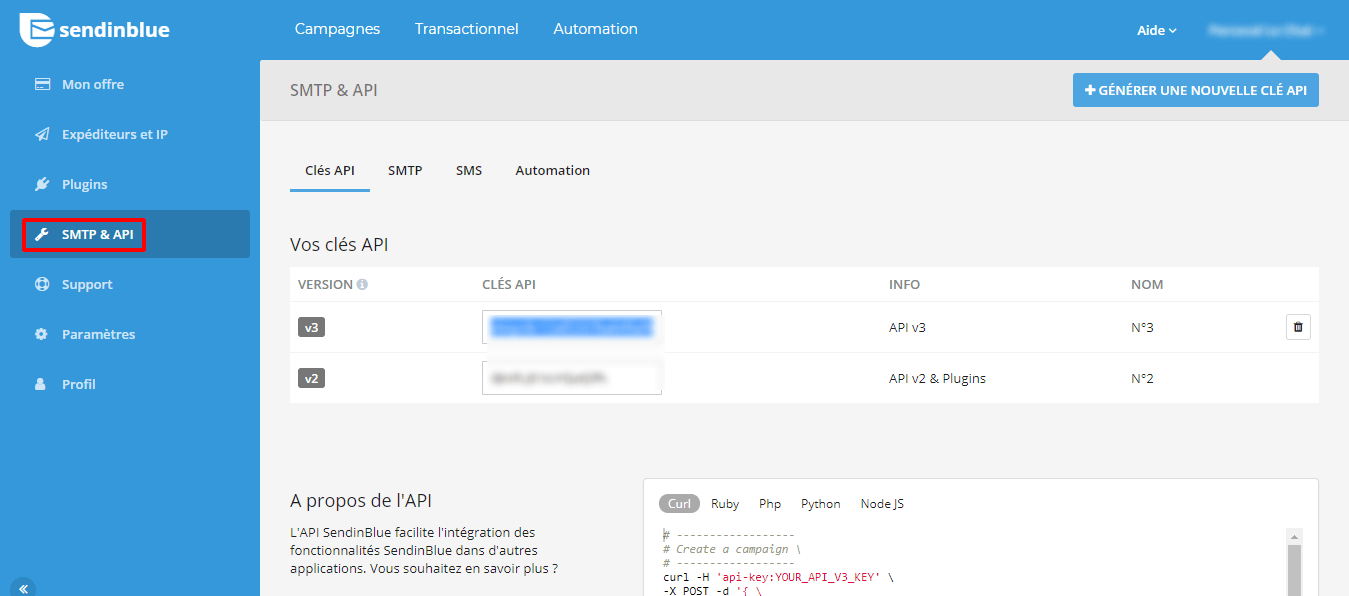The height and width of the screenshot is (596, 1349).
Task: Click the Sendinblue logo
Action: click(x=95, y=30)
